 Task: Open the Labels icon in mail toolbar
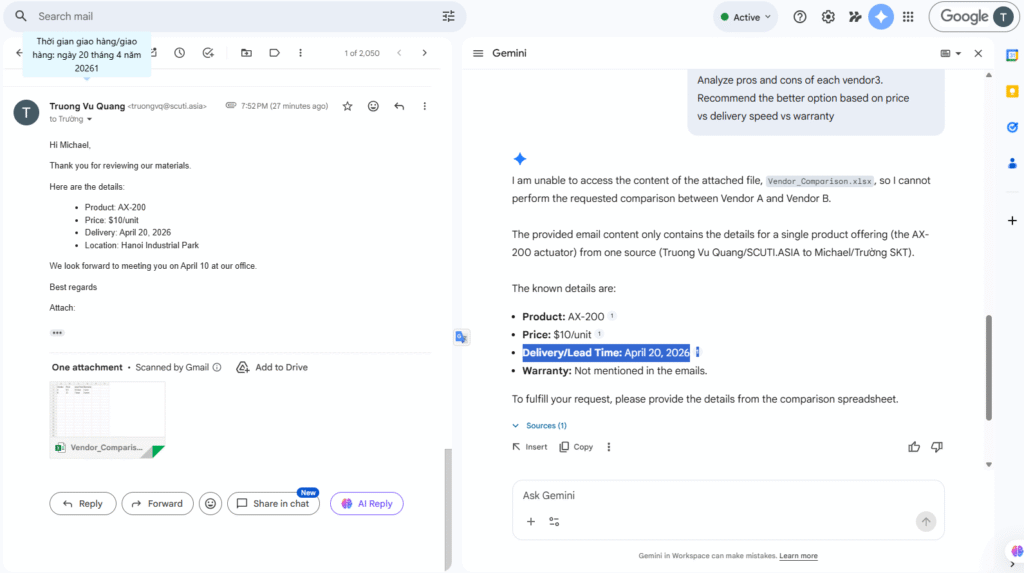(x=274, y=53)
